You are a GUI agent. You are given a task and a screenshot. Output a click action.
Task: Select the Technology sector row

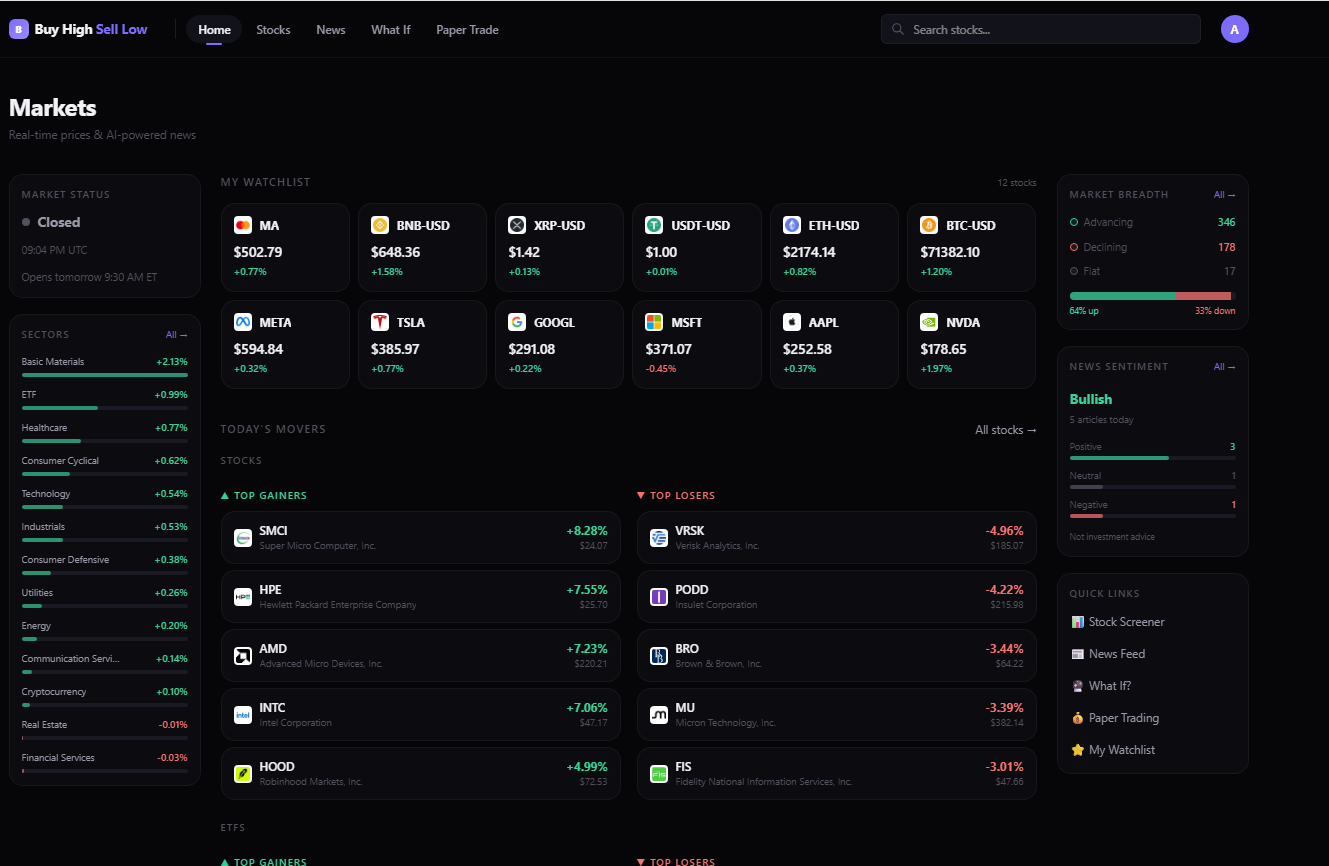tap(105, 498)
